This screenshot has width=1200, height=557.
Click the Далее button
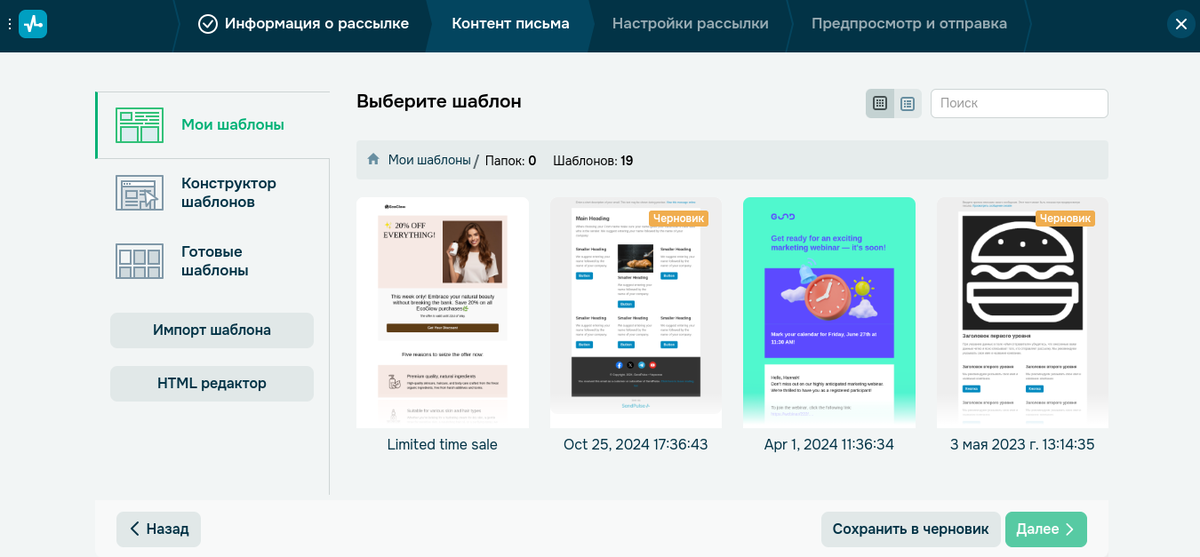pos(1046,529)
